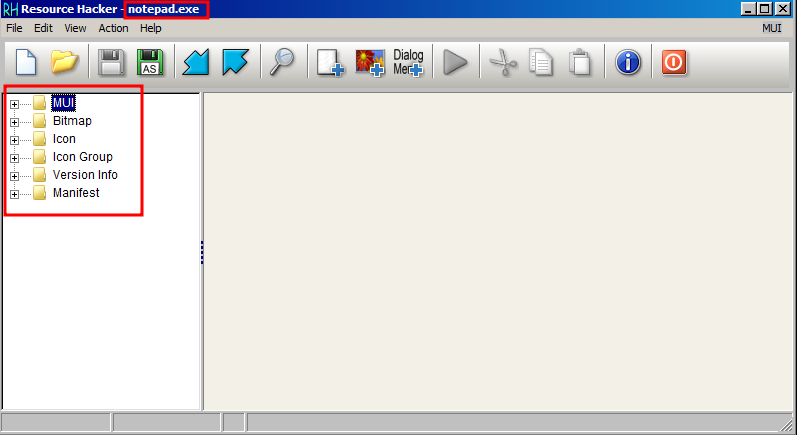Click the blue up-left arrow flag icon

[x=235, y=62]
